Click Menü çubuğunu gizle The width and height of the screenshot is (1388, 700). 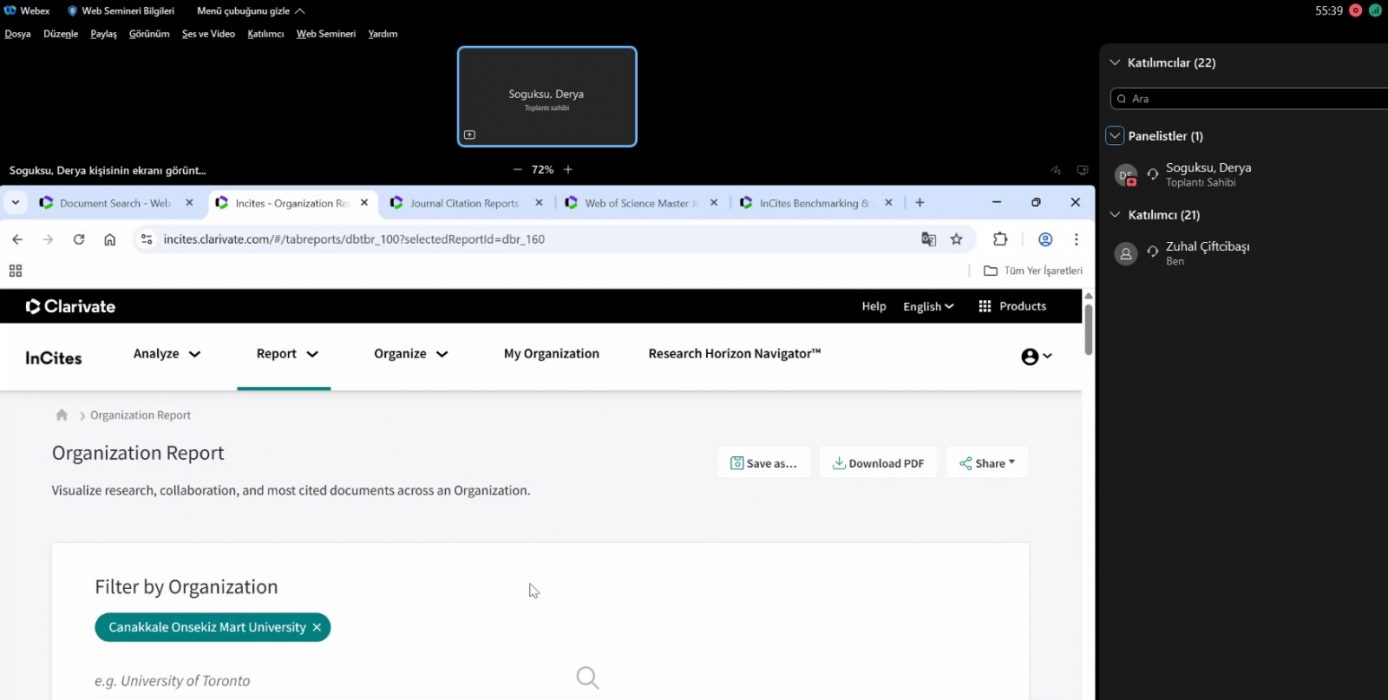(251, 11)
